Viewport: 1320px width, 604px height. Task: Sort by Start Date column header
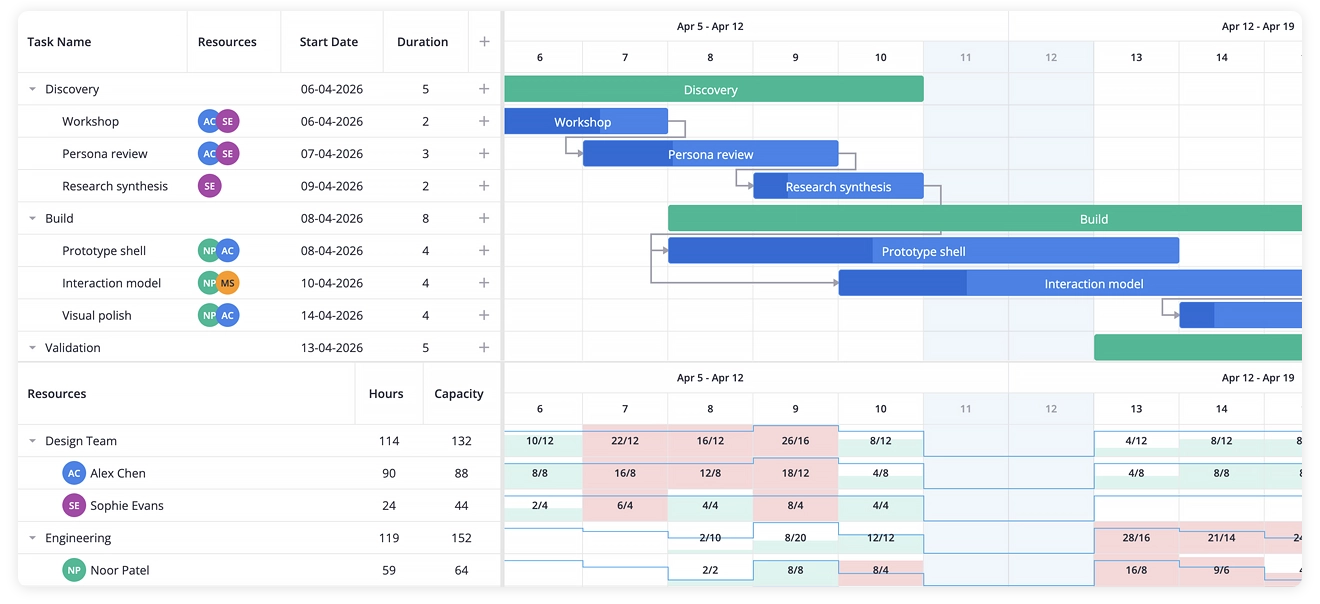tap(332, 42)
